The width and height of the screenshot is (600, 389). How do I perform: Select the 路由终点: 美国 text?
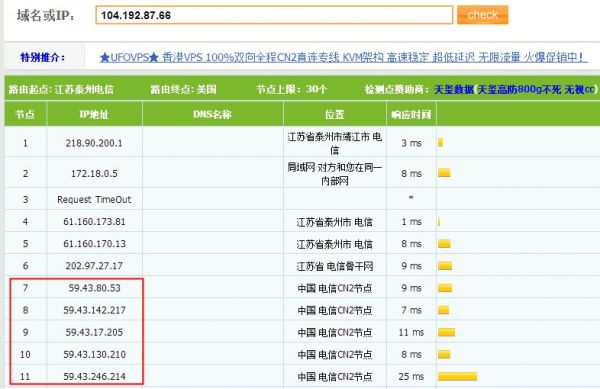(183, 90)
